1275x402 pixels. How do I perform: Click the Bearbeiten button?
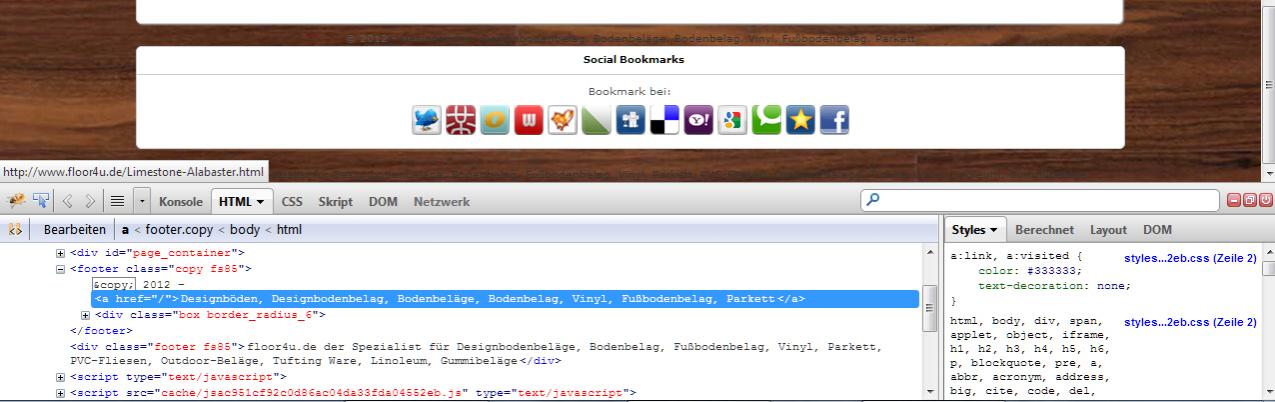tap(74, 230)
